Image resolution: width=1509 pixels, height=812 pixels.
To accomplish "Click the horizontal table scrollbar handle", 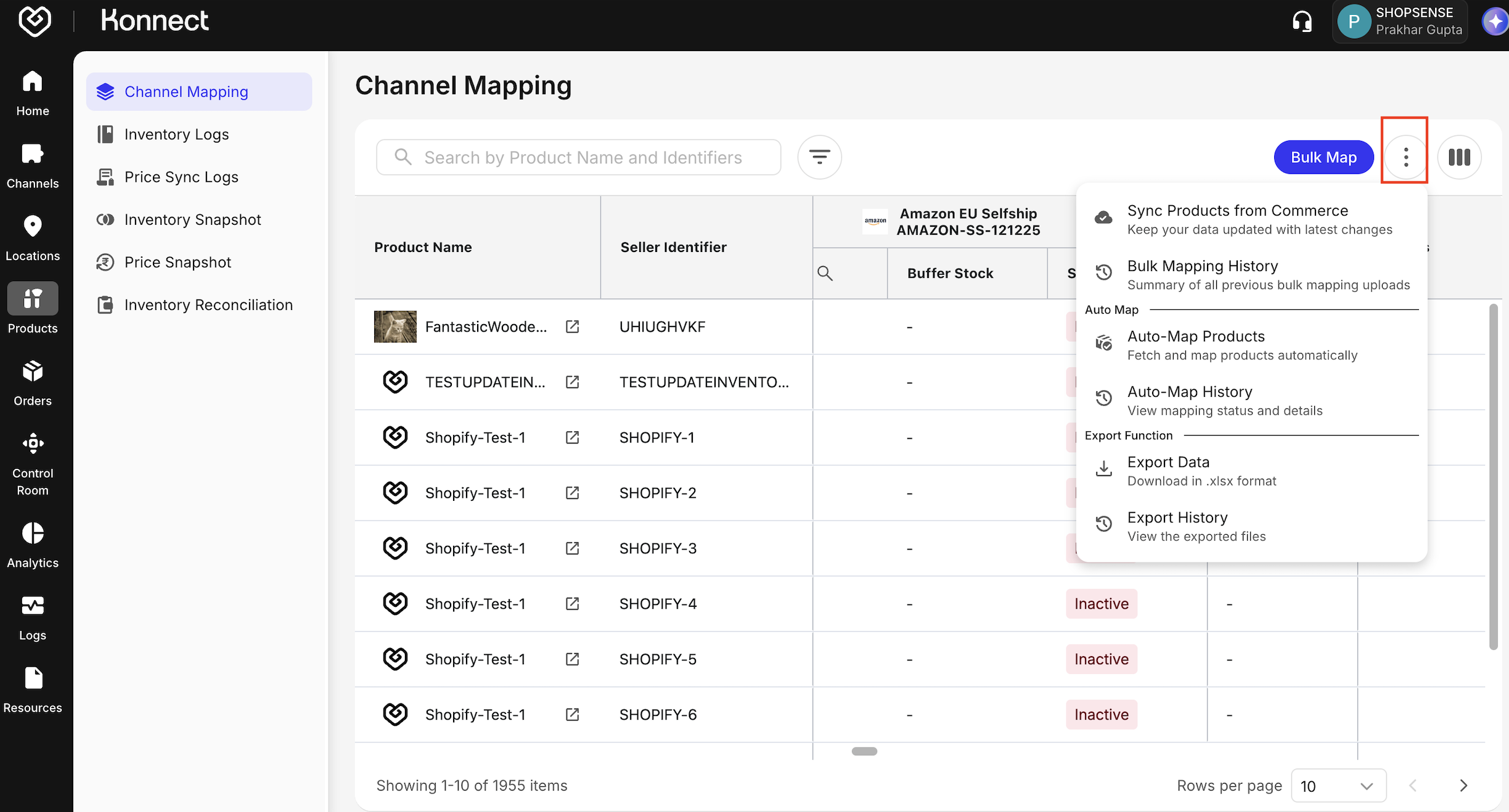I will pos(864,751).
